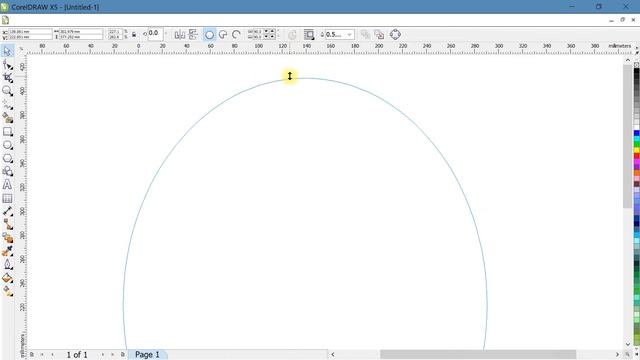
Task: Pick the blue color swatch
Action: click(x=637, y=133)
